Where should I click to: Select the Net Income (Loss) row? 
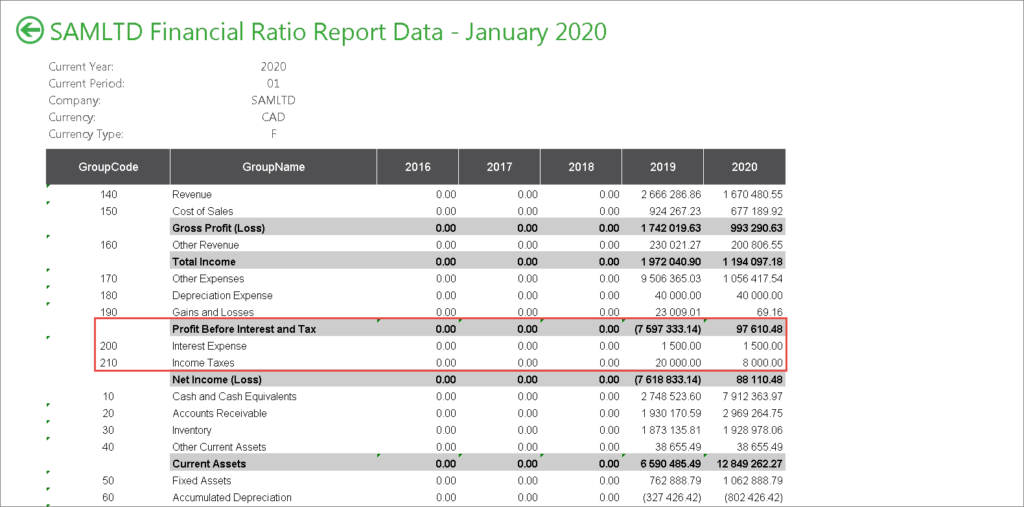[477, 380]
